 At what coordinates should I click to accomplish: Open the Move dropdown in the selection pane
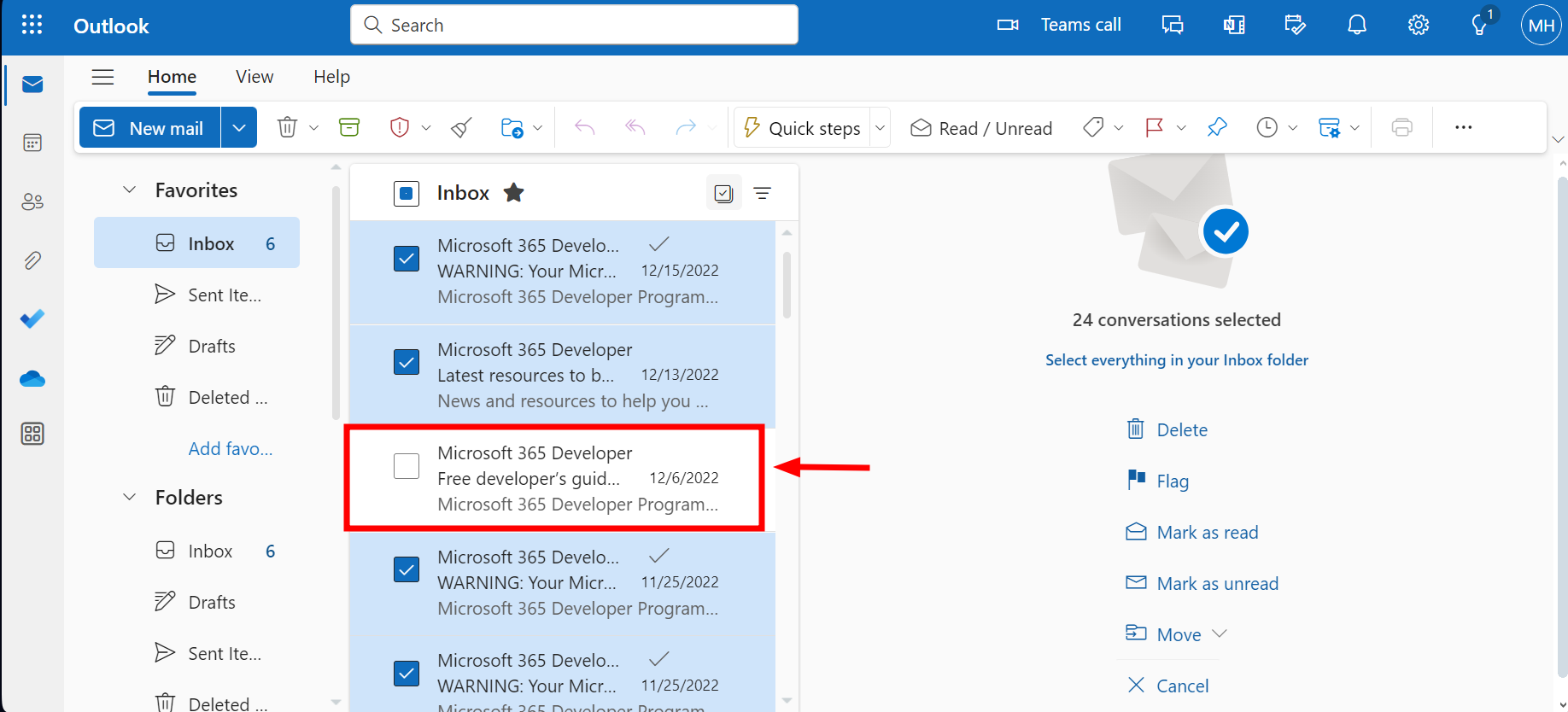(1179, 634)
